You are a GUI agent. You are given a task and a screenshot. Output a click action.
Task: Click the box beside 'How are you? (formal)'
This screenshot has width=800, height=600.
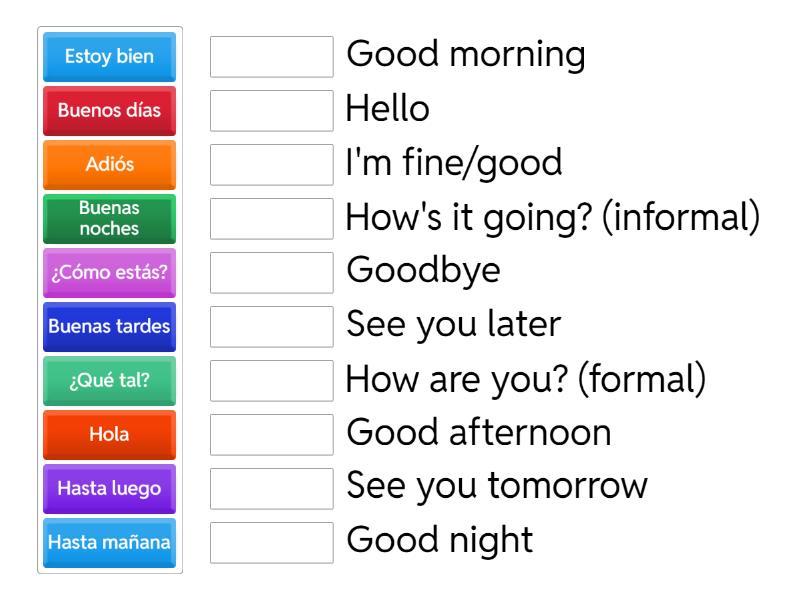tap(272, 381)
